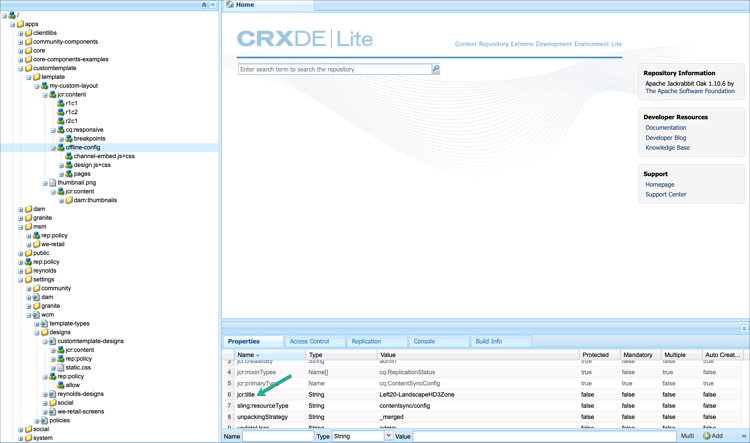Image resolution: width=750 pixels, height=443 pixels.
Task: Select the sling:resourceType property row
Action: (x=482, y=406)
